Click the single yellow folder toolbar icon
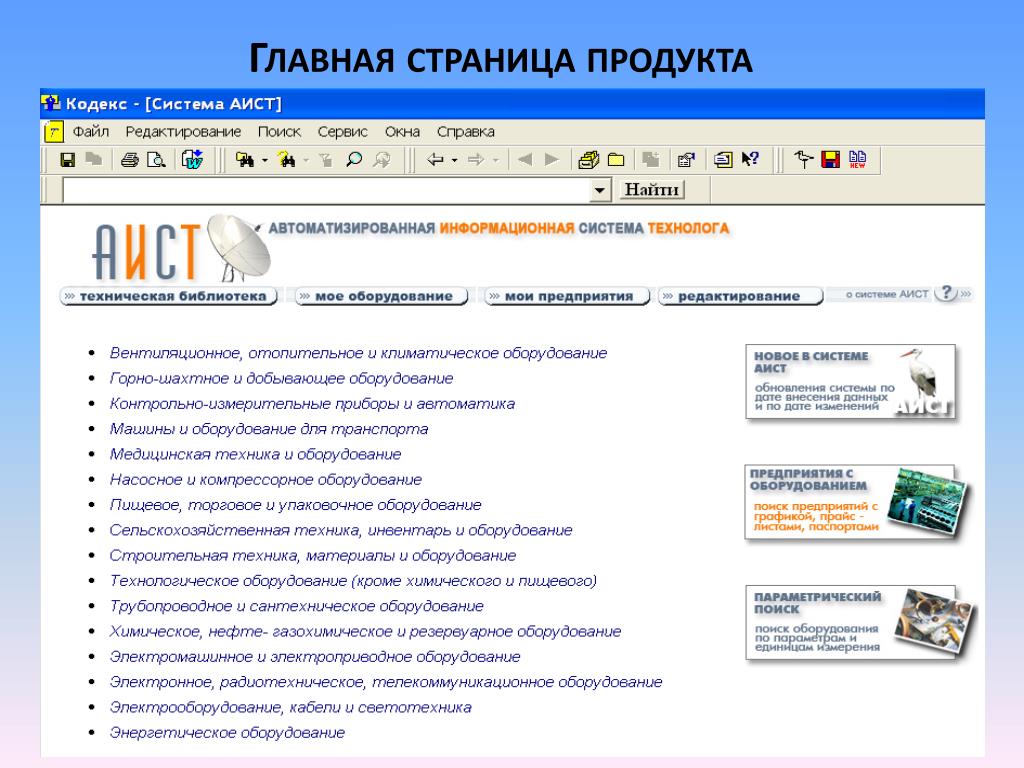The height and width of the screenshot is (768, 1024). pyautogui.click(x=616, y=160)
